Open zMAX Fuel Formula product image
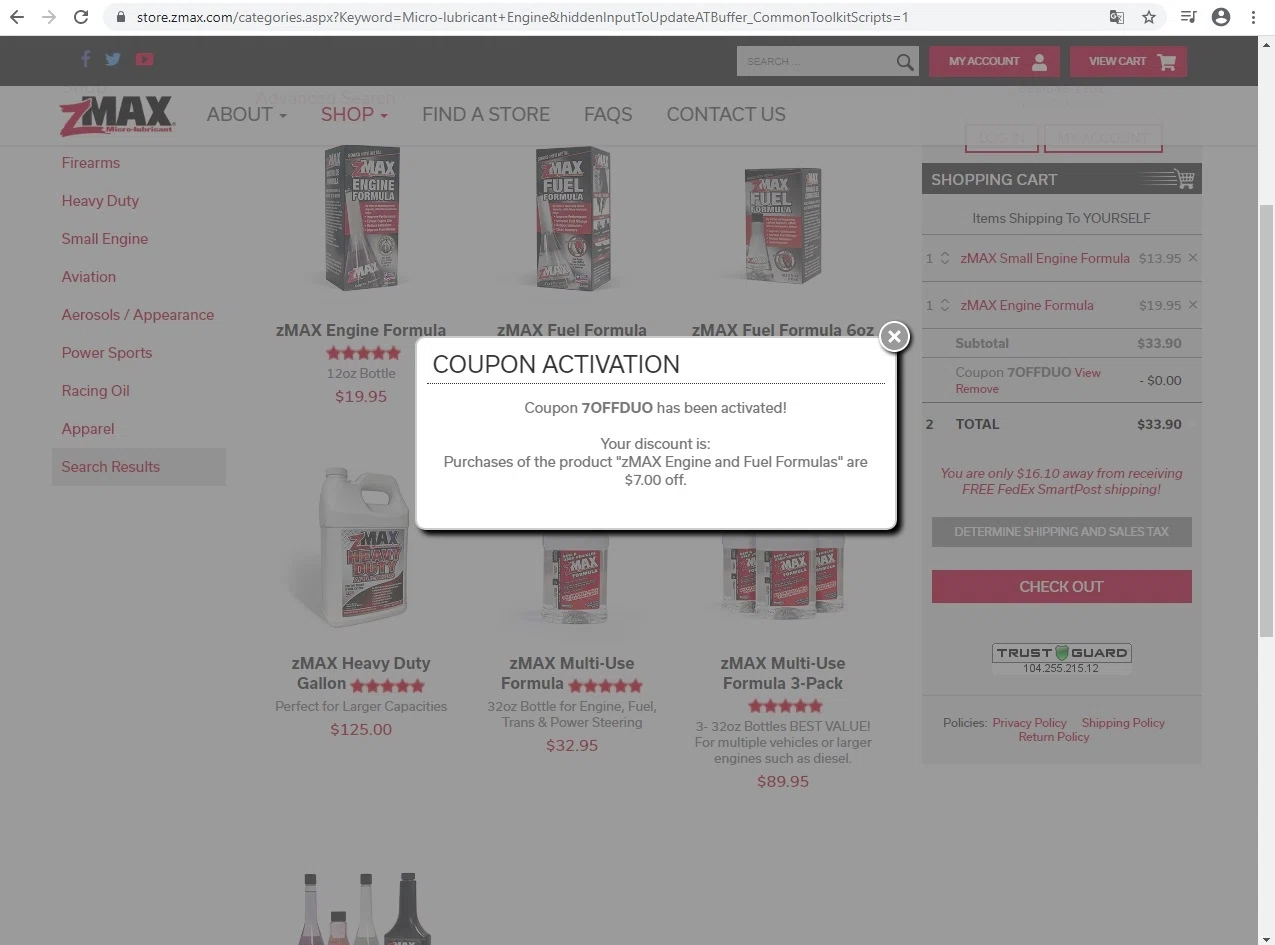This screenshot has width=1275, height=945. tap(572, 218)
